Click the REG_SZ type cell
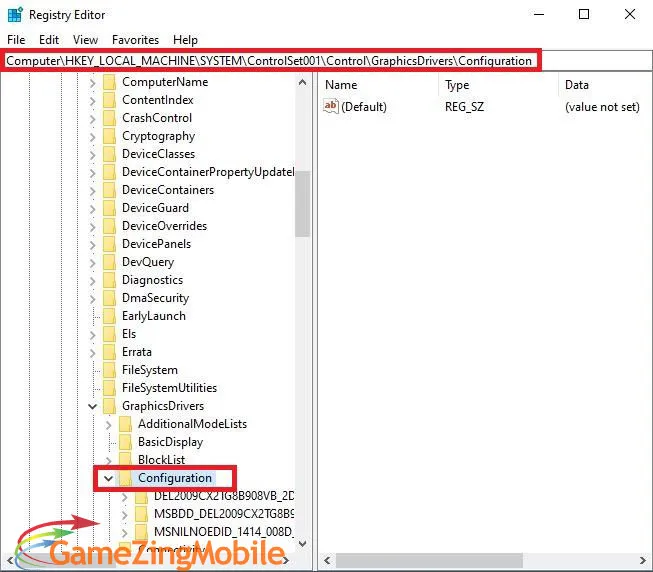 point(464,107)
